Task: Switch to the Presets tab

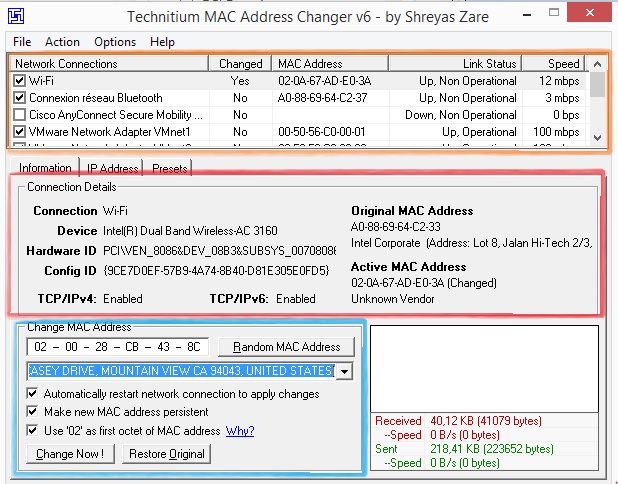Action: (169, 169)
